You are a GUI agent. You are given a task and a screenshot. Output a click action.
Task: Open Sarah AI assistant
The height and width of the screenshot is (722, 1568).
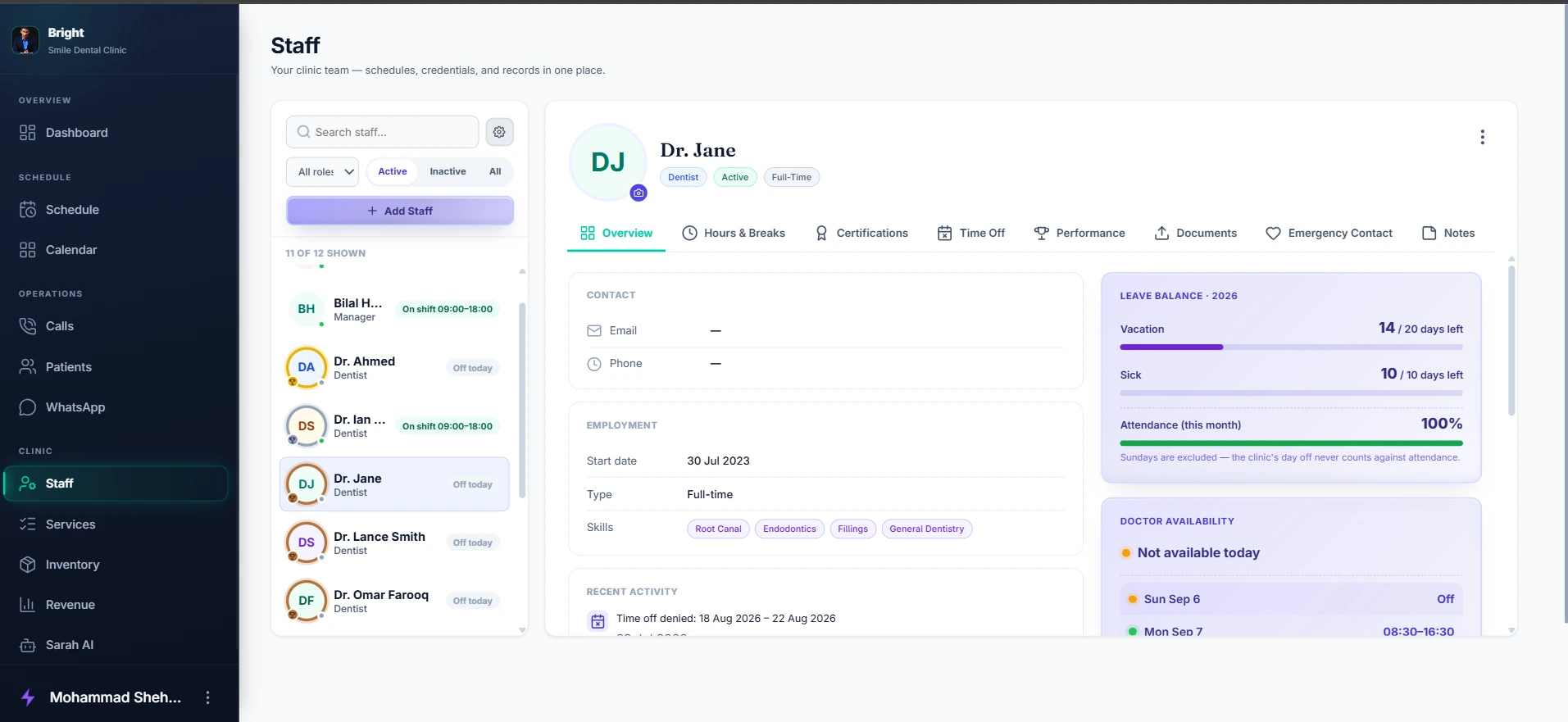[116, 645]
